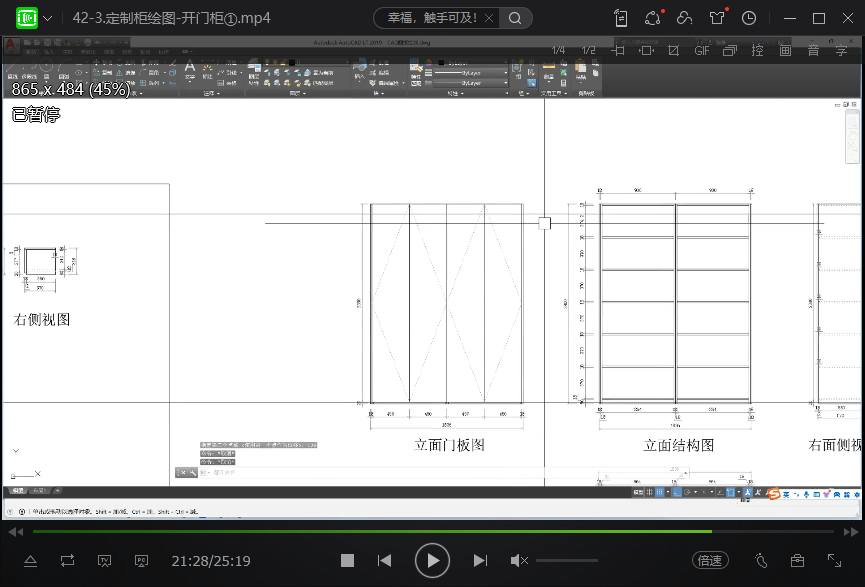
Task: Skip to the next video
Action: [480, 561]
